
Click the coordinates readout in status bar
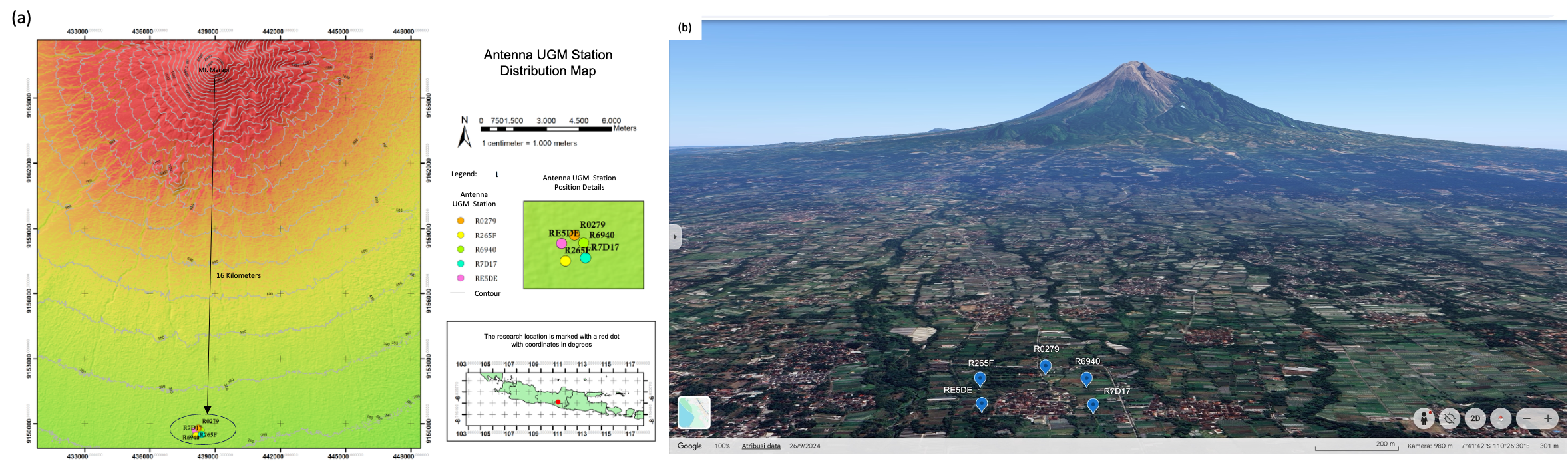tap(1495, 446)
